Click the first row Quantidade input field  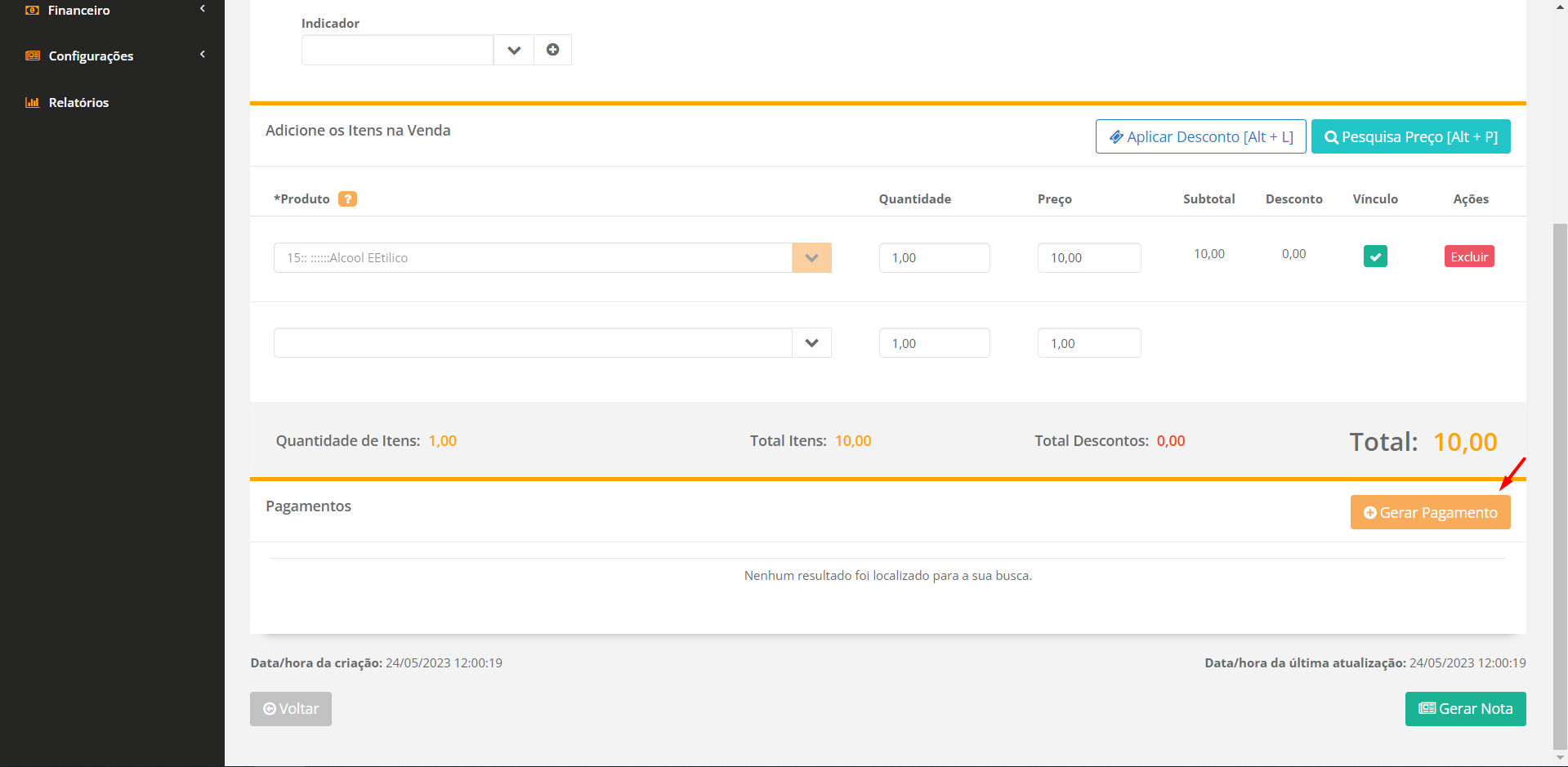[x=934, y=258]
